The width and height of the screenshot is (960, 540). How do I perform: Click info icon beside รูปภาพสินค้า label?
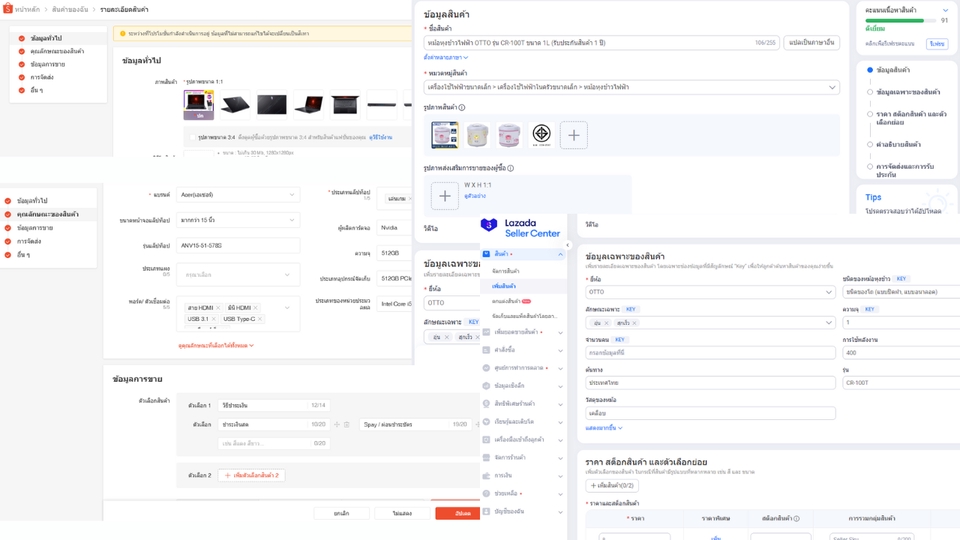(462, 107)
